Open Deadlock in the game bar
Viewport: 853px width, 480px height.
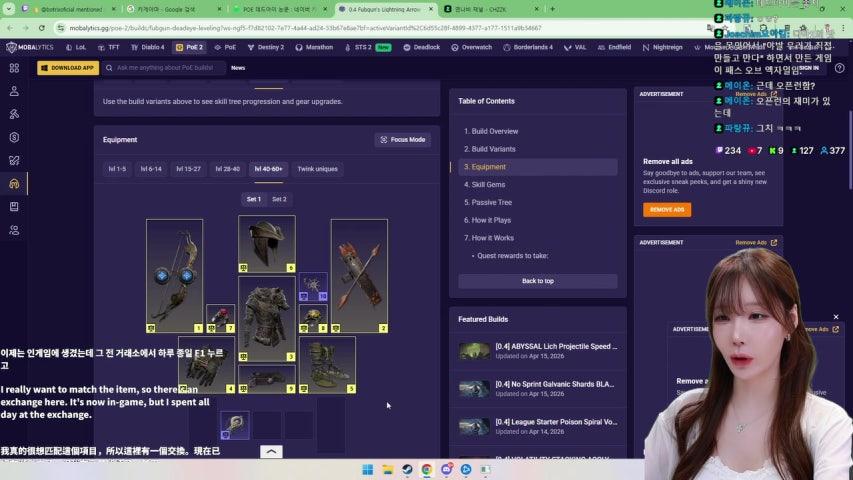(x=422, y=47)
